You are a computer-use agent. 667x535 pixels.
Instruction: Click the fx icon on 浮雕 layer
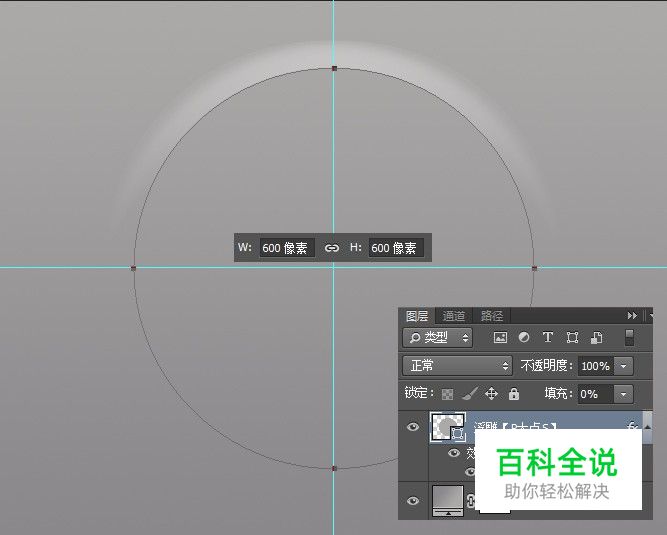coord(632,425)
